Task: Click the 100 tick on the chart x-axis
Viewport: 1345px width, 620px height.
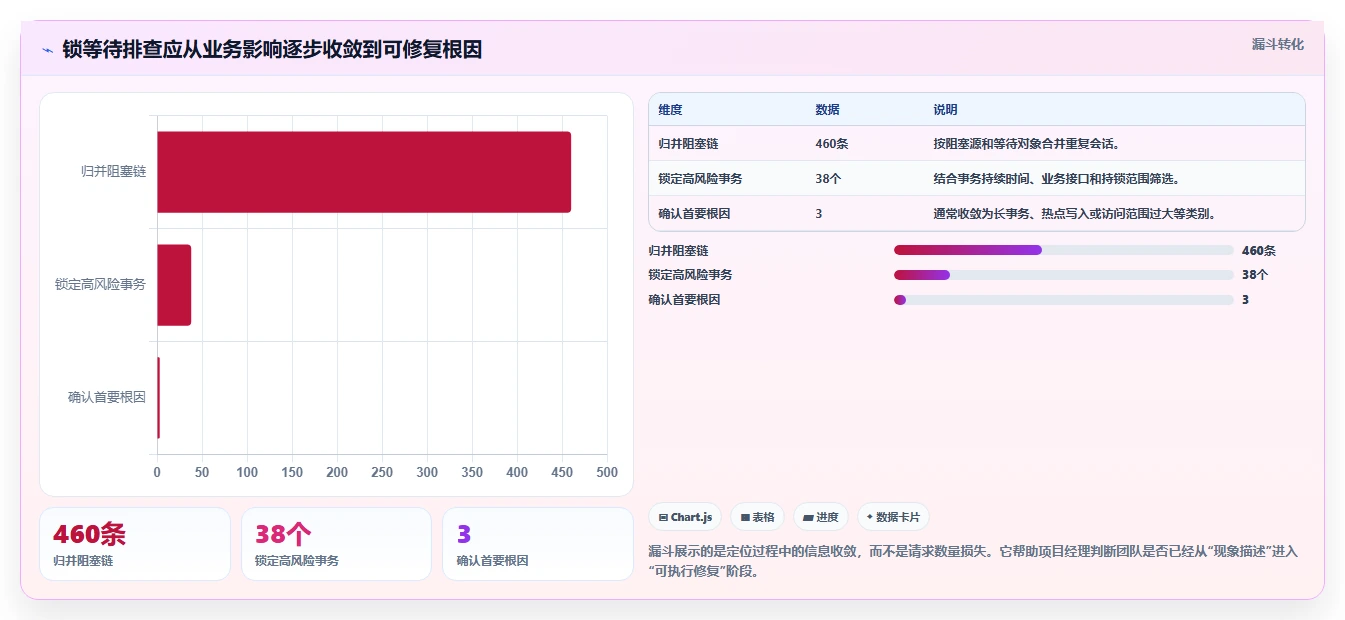Action: [247, 472]
